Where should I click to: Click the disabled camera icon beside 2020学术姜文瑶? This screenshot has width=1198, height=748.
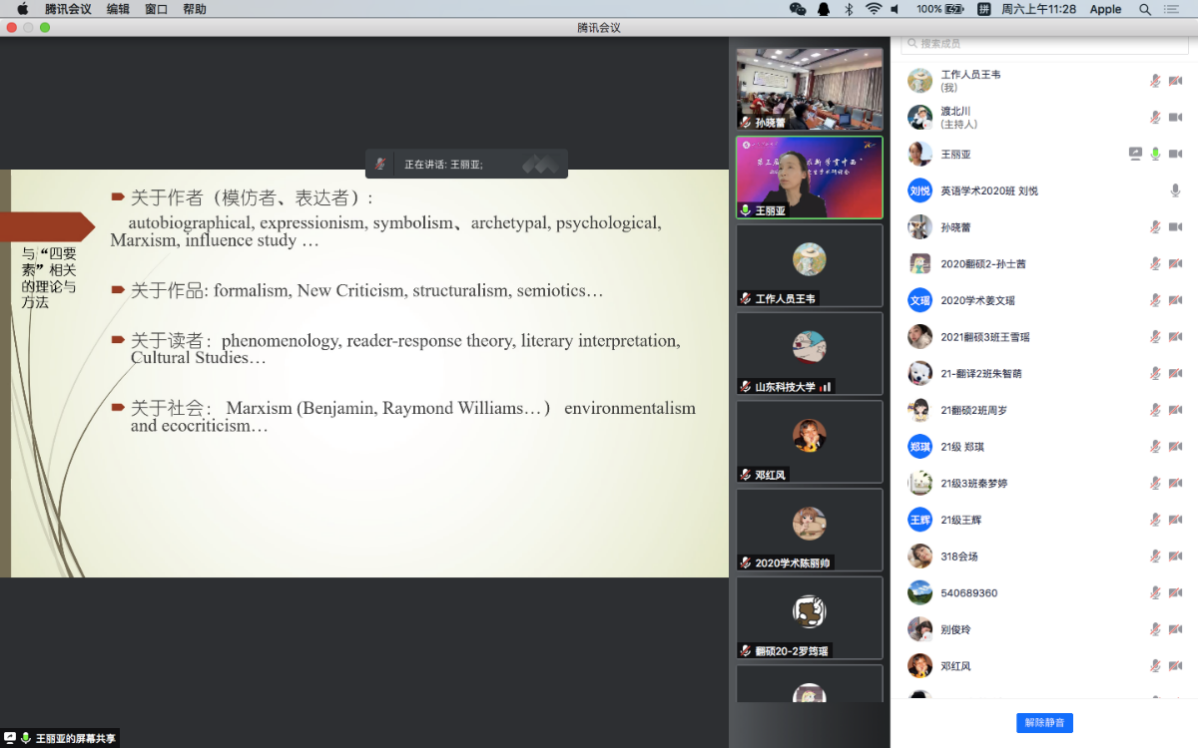(x=1176, y=300)
